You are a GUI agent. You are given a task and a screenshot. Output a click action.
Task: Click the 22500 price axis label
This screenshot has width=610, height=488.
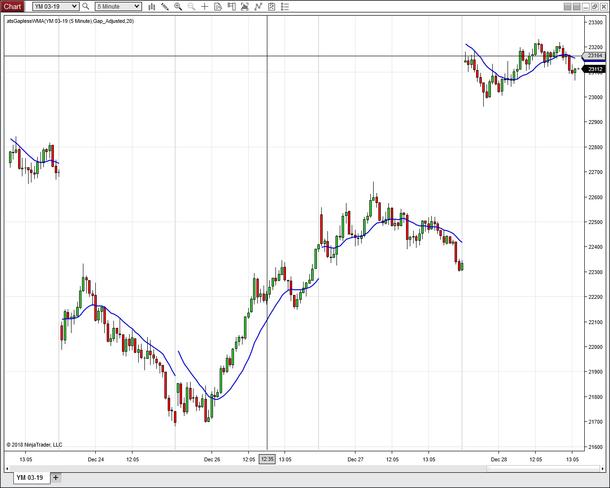[x=595, y=222]
